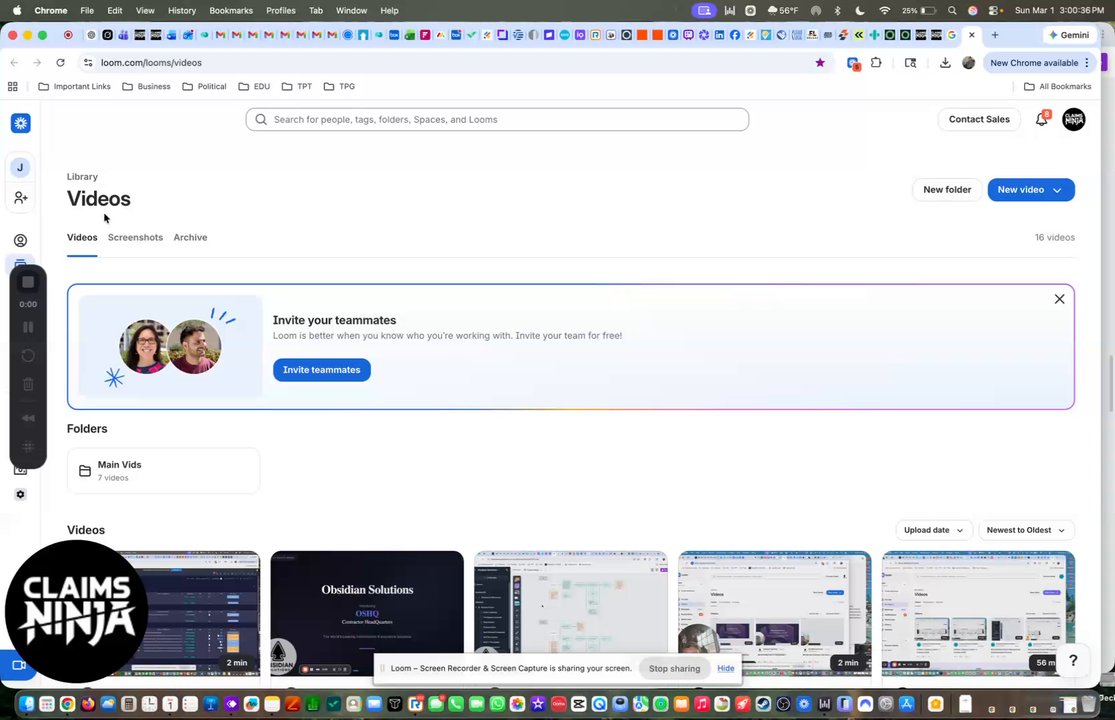
Task: Click the Wi-Fi status icon
Action: pyautogui.click(x=885, y=11)
